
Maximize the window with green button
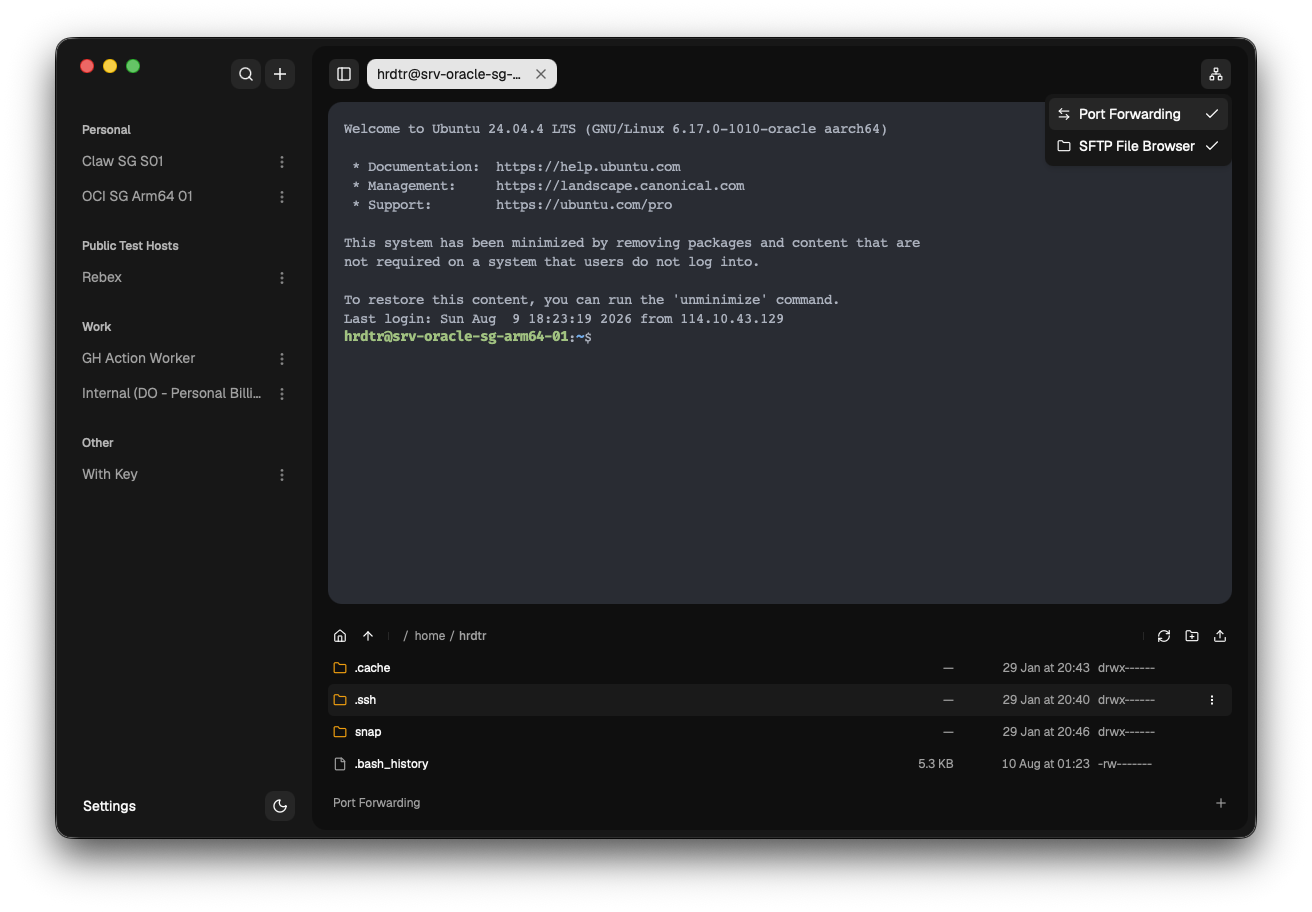point(133,66)
